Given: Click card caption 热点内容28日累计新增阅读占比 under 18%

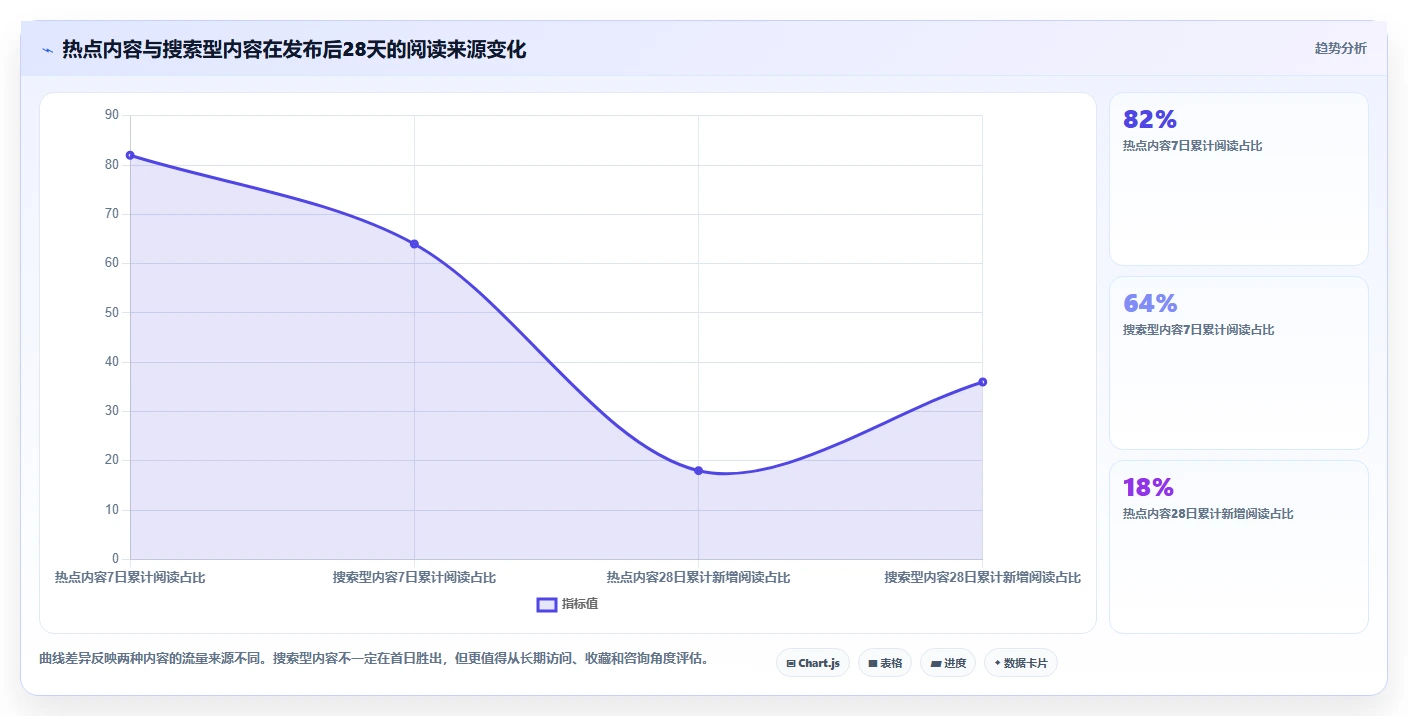Looking at the screenshot, I should [x=1208, y=514].
